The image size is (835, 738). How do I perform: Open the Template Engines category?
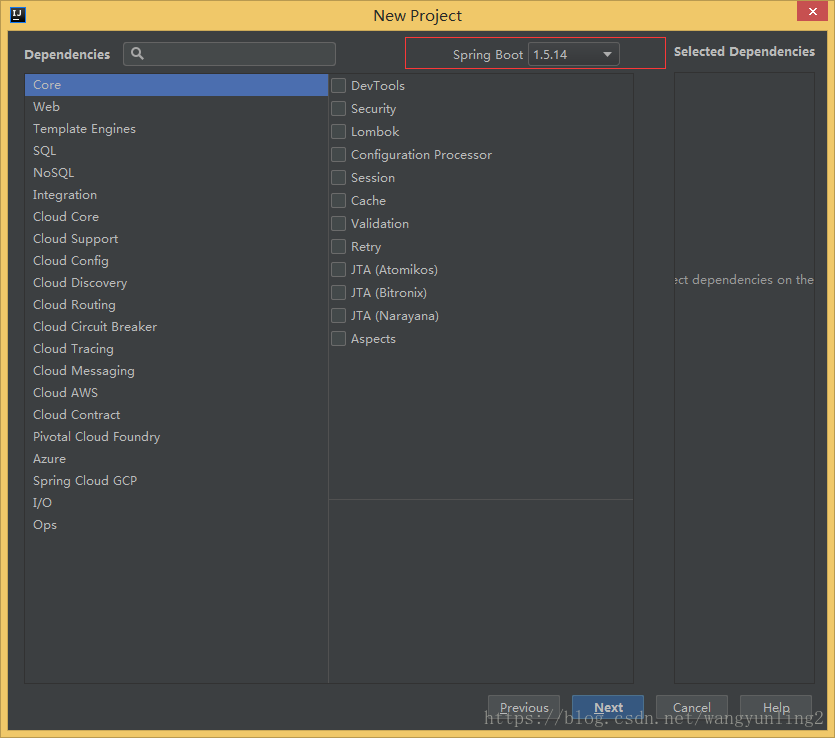(176, 129)
